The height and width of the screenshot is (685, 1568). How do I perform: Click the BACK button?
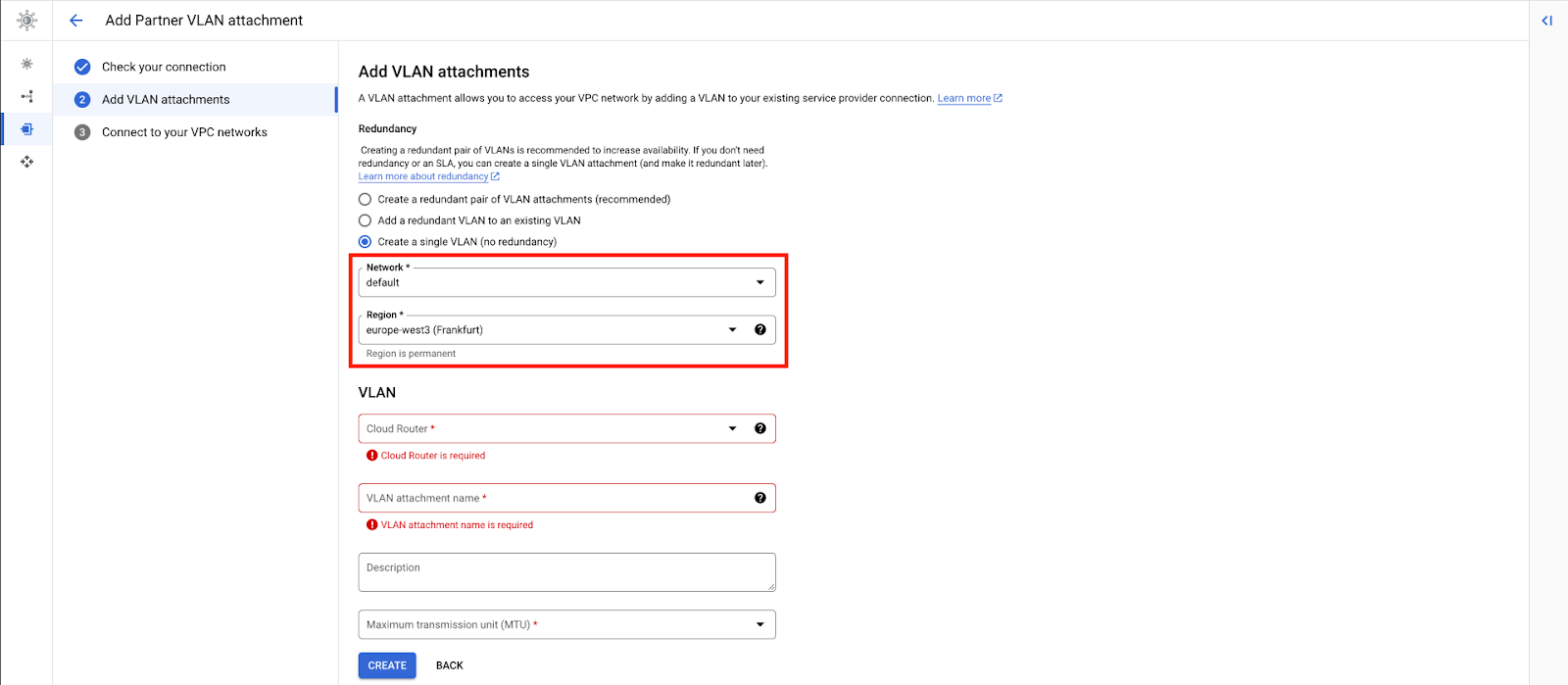pos(450,665)
